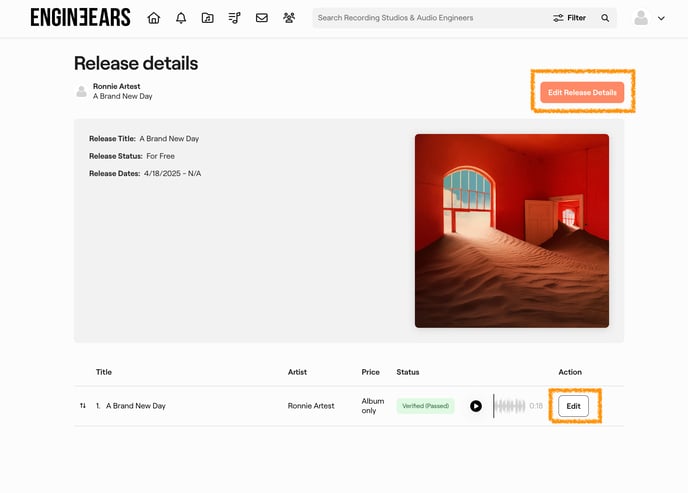
Task: Open messages envelope icon
Action: [x=262, y=18]
